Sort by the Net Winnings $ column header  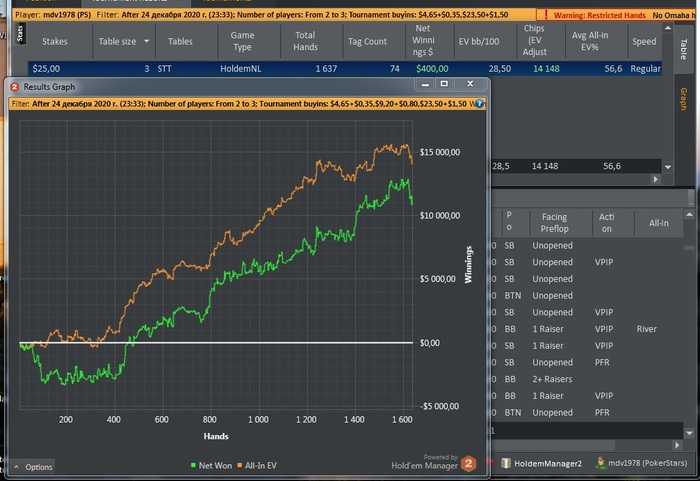(423, 40)
